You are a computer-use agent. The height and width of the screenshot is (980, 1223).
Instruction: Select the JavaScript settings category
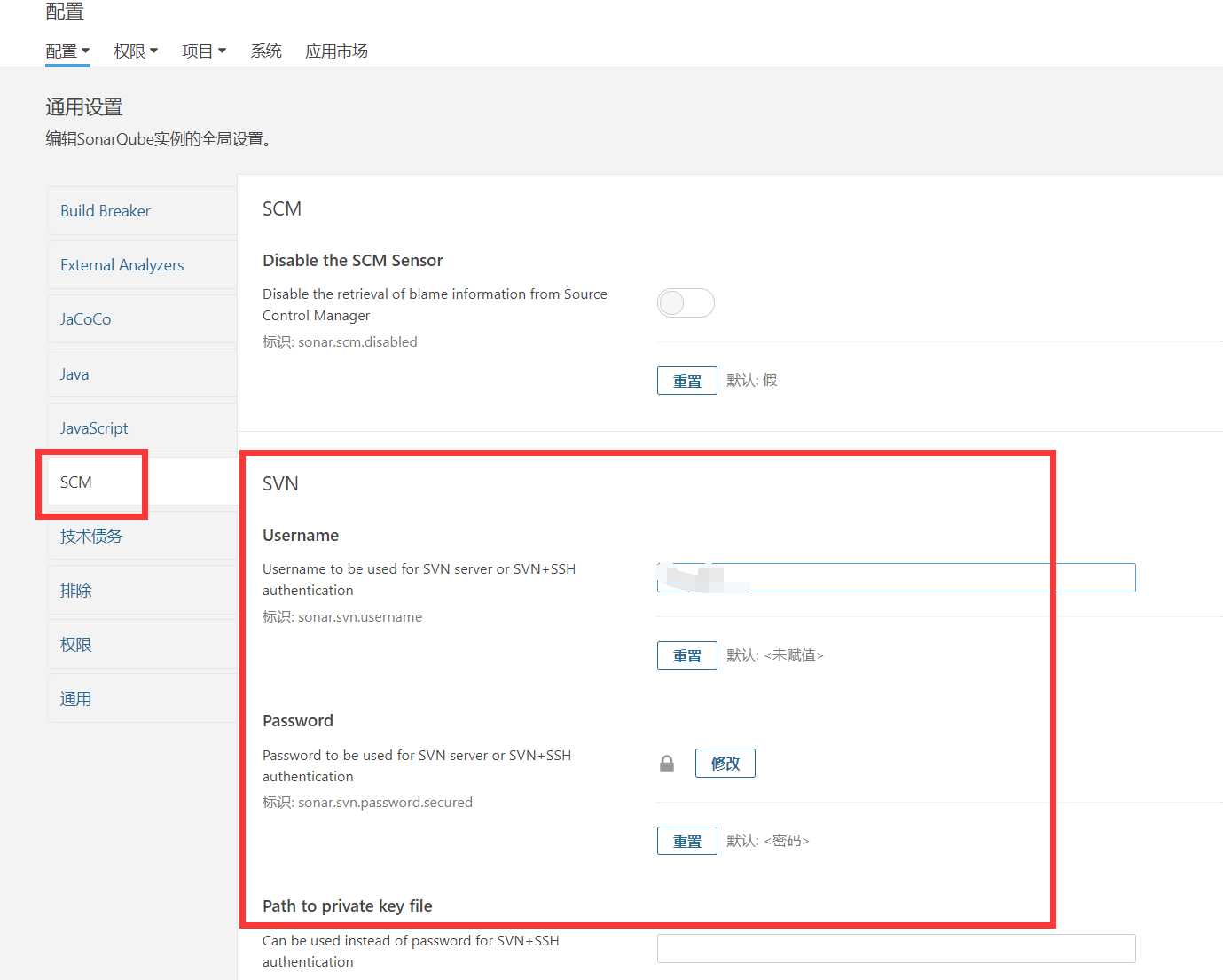[93, 427]
